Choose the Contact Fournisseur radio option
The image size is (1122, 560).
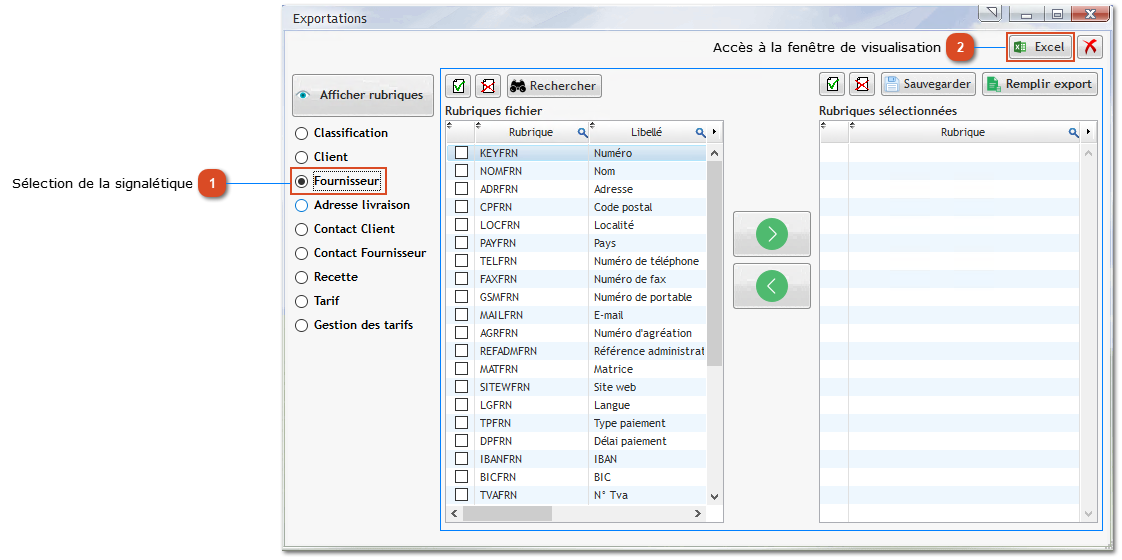[301, 253]
